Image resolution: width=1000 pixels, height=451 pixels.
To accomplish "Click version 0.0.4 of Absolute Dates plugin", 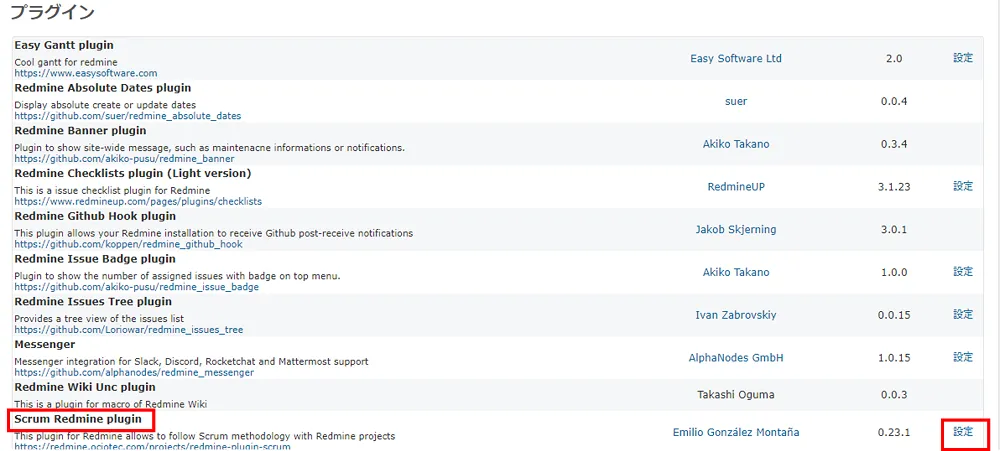I will 894,101.
